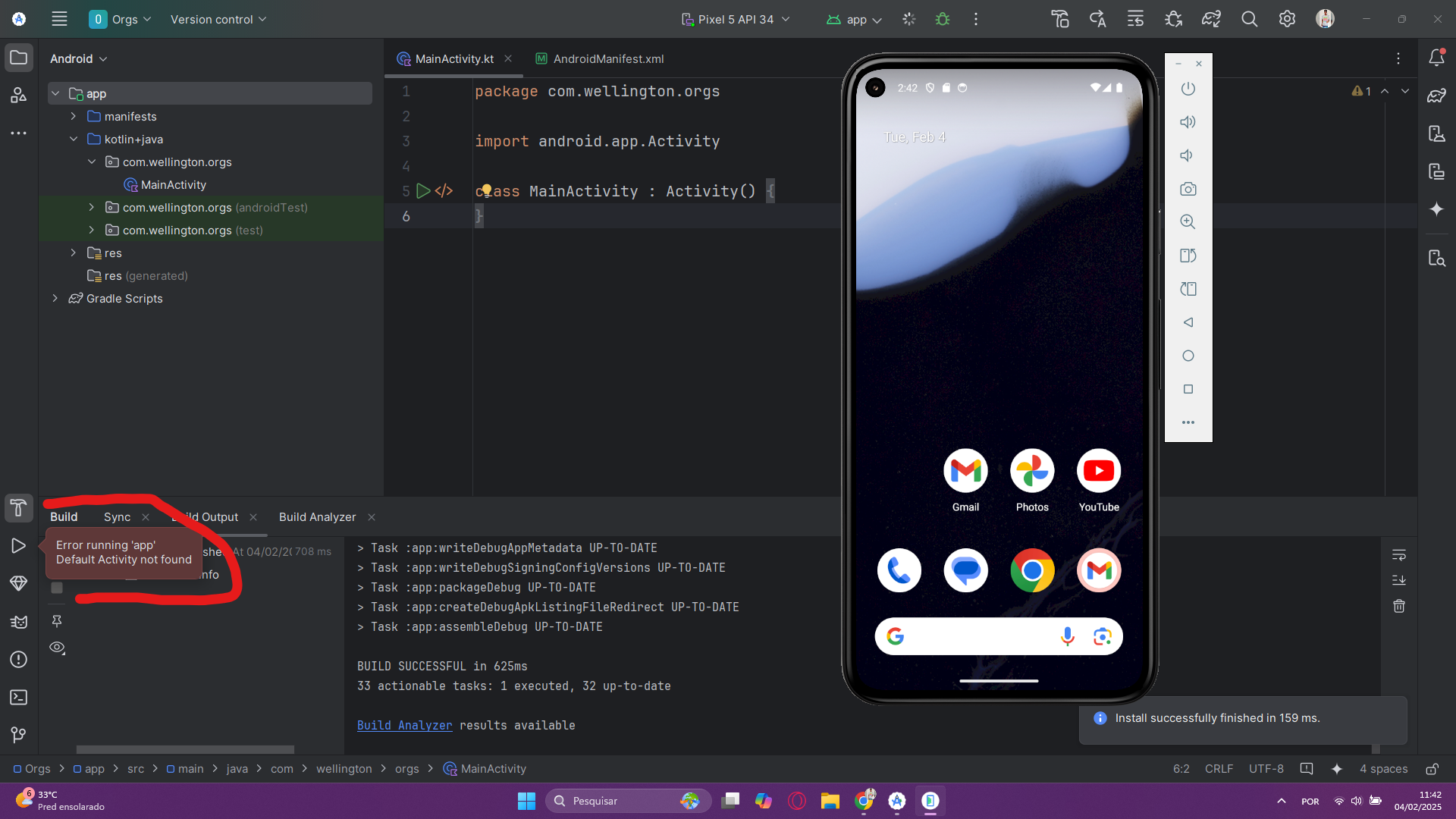Screen dimensions: 1456x819
Task: Rotate emulator left
Action: (x=1188, y=256)
